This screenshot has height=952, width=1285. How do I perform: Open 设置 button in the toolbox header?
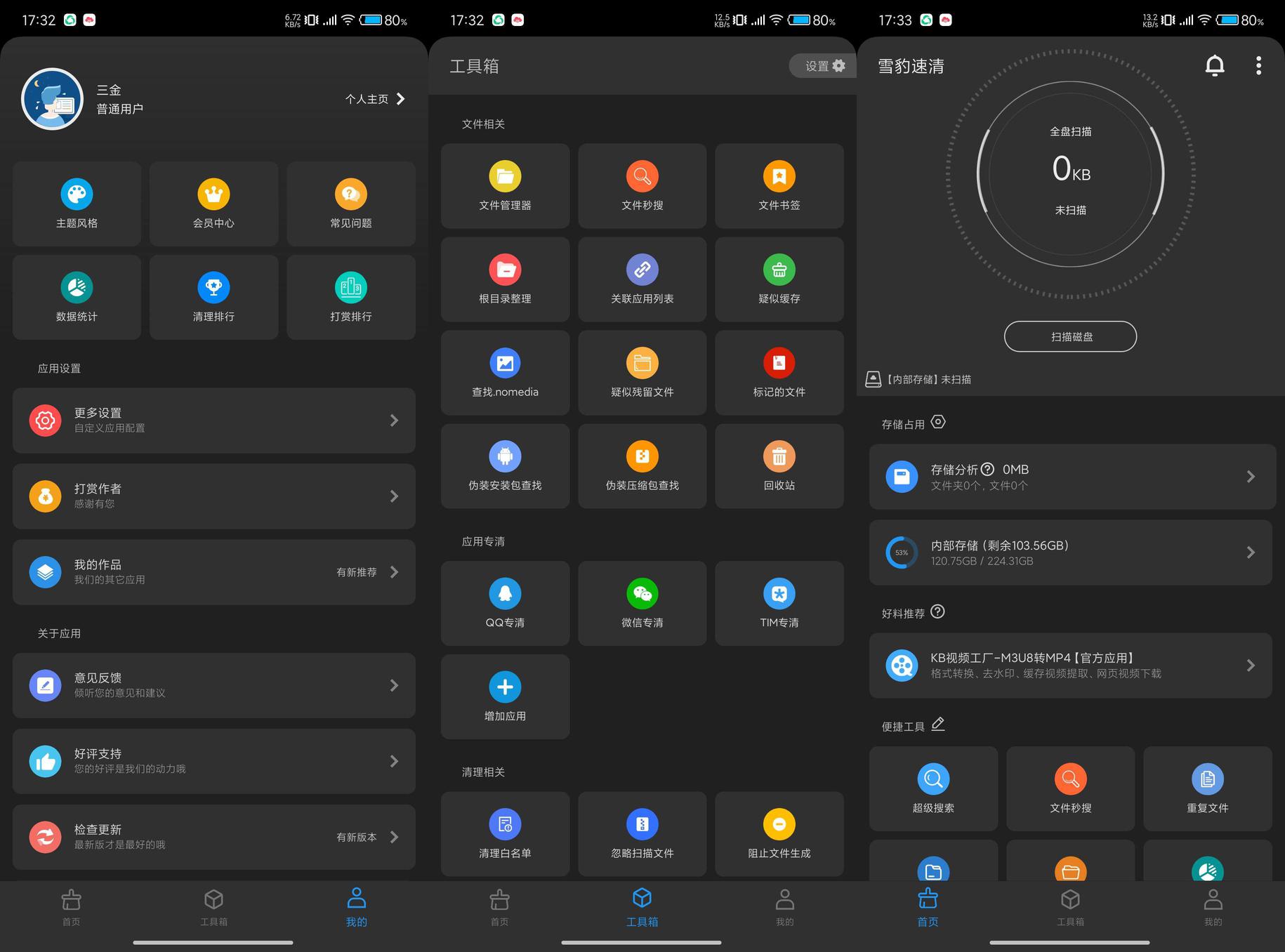coord(822,66)
